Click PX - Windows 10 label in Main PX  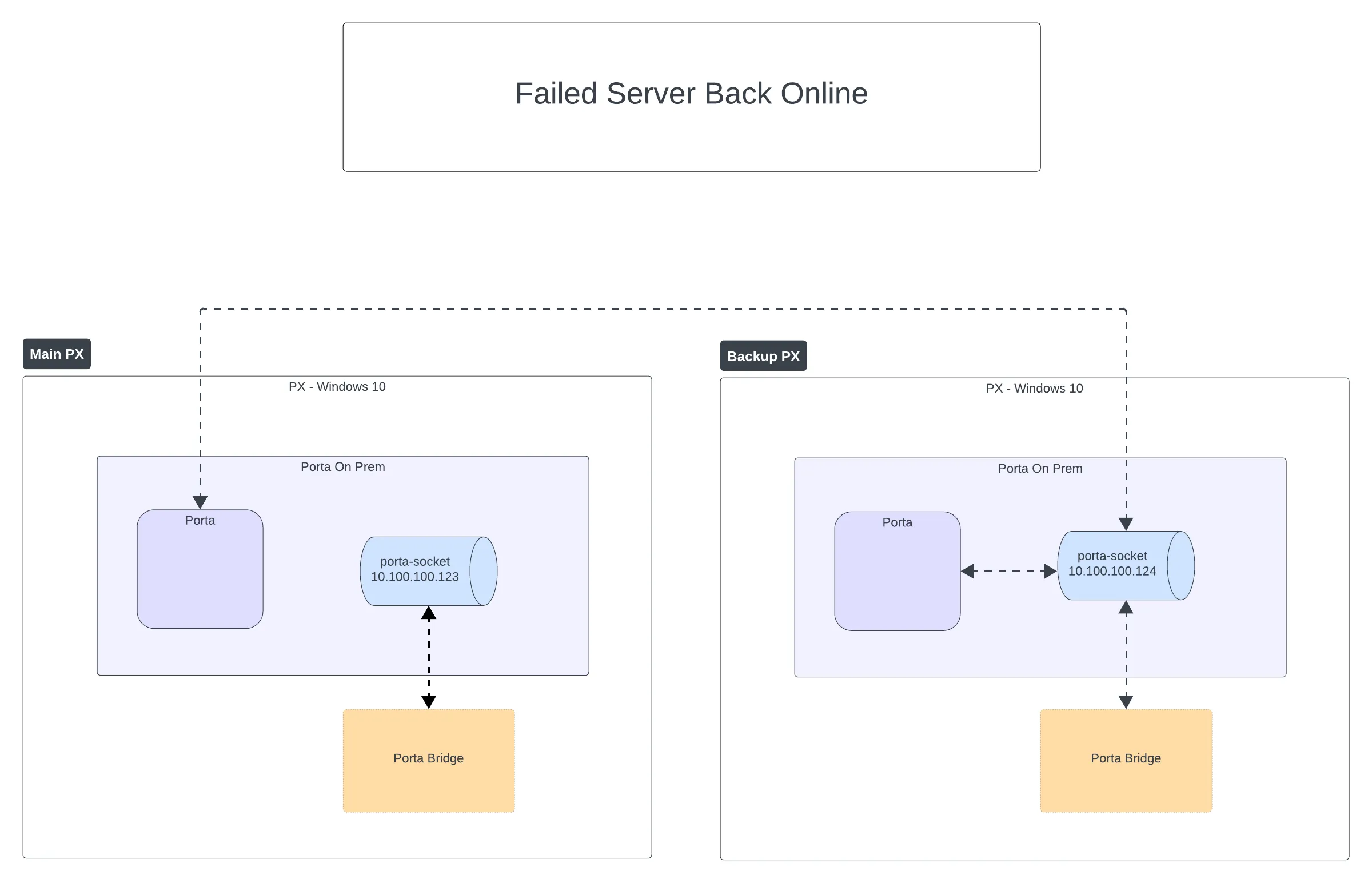(337, 386)
